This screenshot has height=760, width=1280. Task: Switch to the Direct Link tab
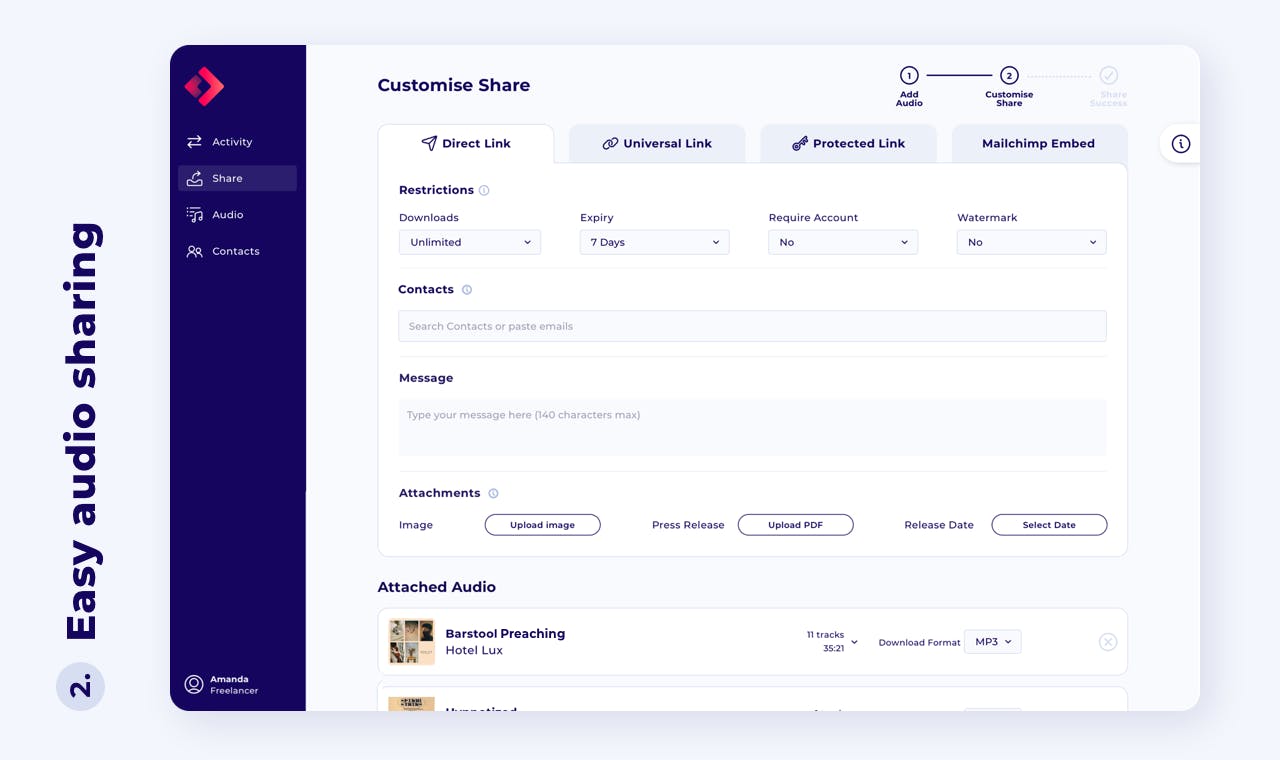click(x=466, y=144)
